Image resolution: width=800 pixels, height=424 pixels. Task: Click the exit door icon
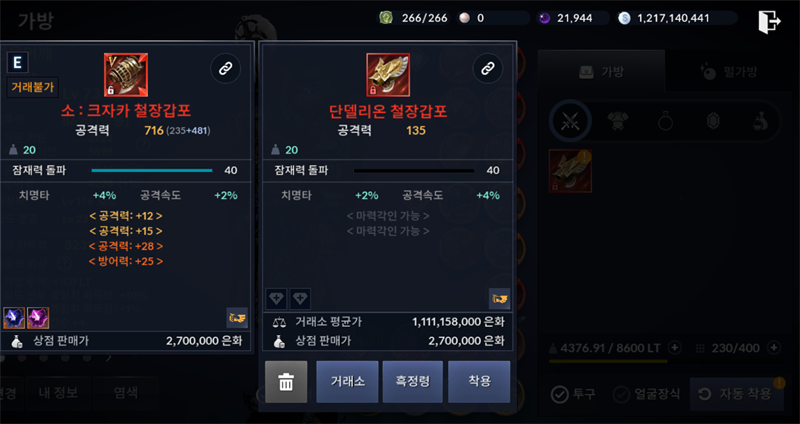(769, 22)
